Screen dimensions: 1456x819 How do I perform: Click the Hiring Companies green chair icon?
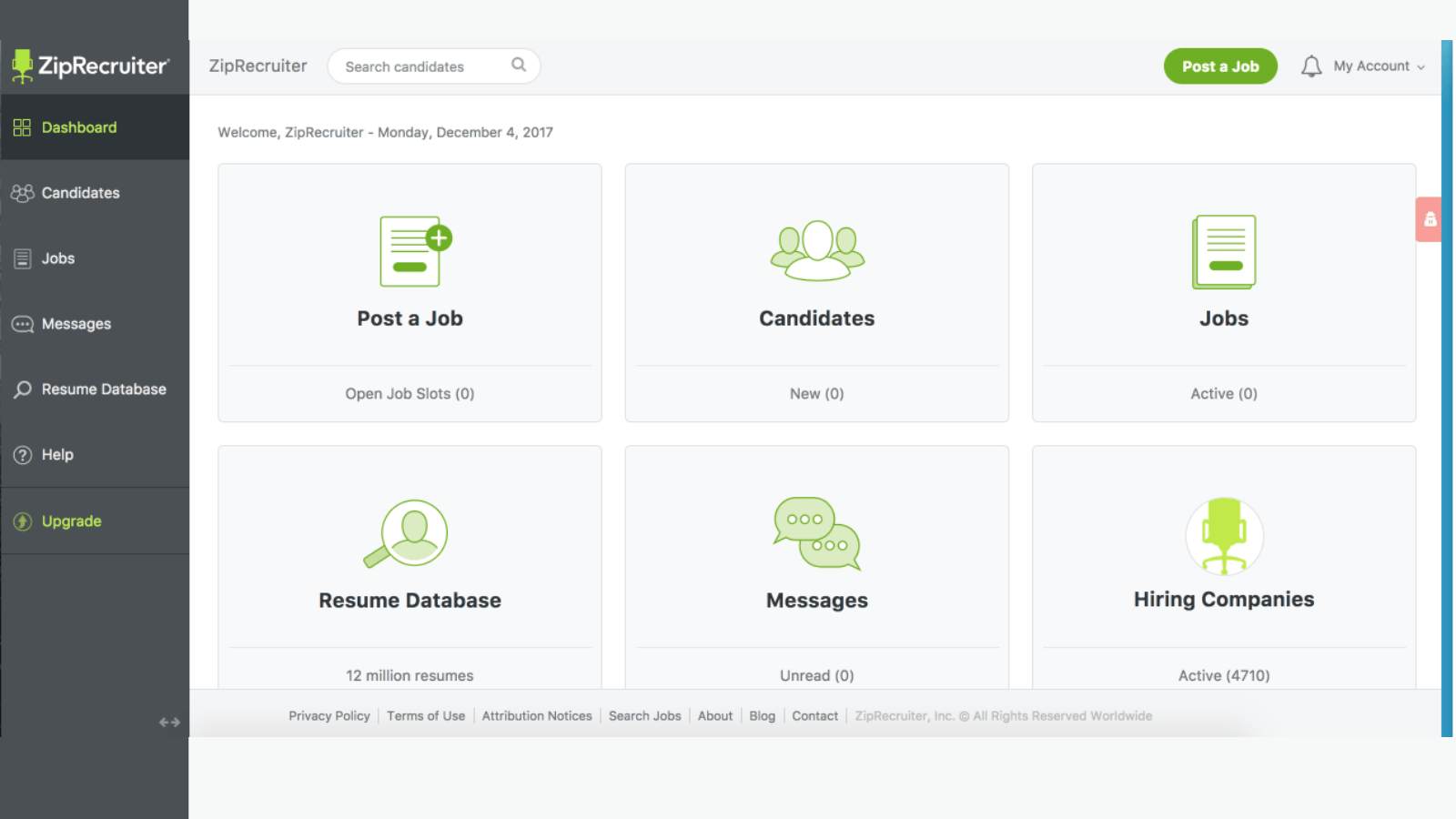pyautogui.click(x=1224, y=536)
